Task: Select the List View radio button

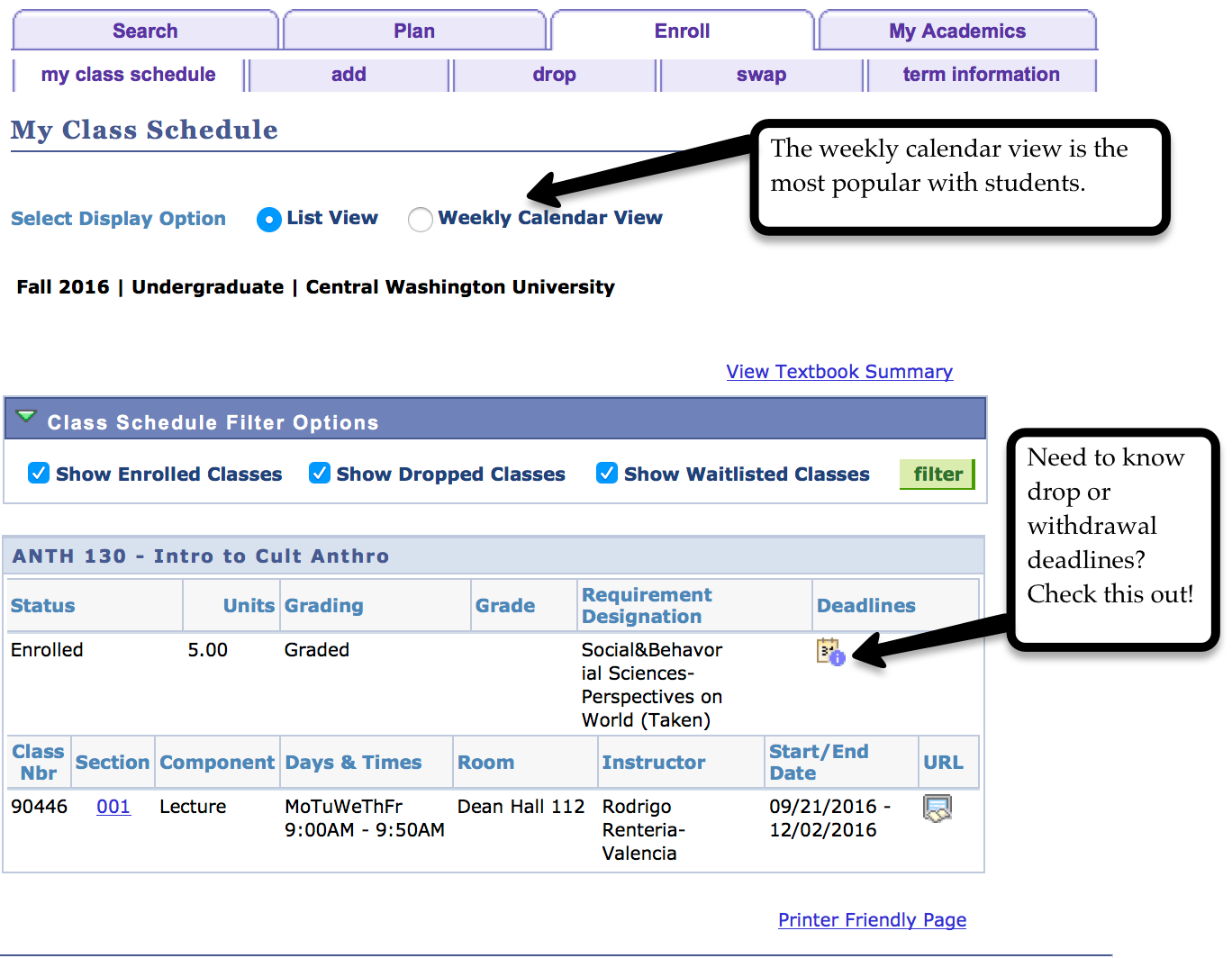Action: pyautogui.click(x=269, y=219)
